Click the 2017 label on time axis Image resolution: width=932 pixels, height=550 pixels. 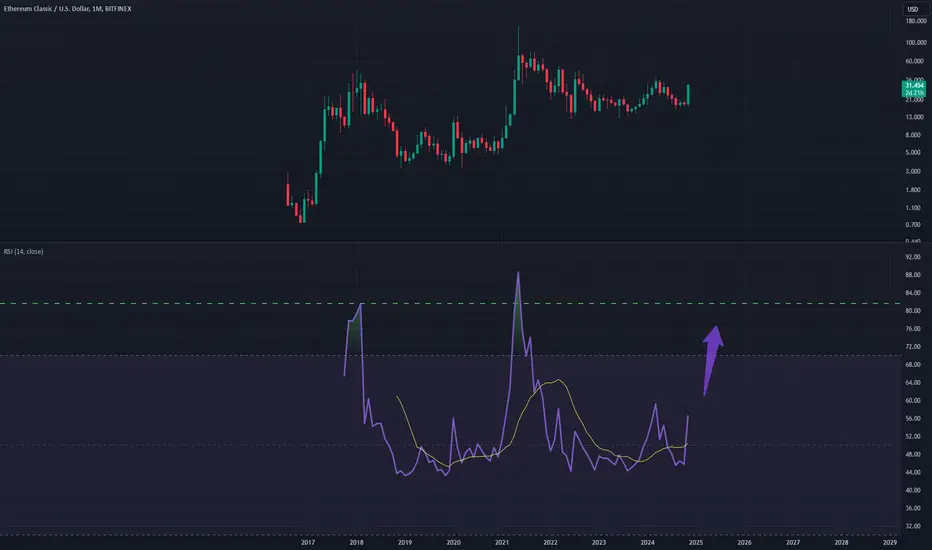pyautogui.click(x=308, y=542)
